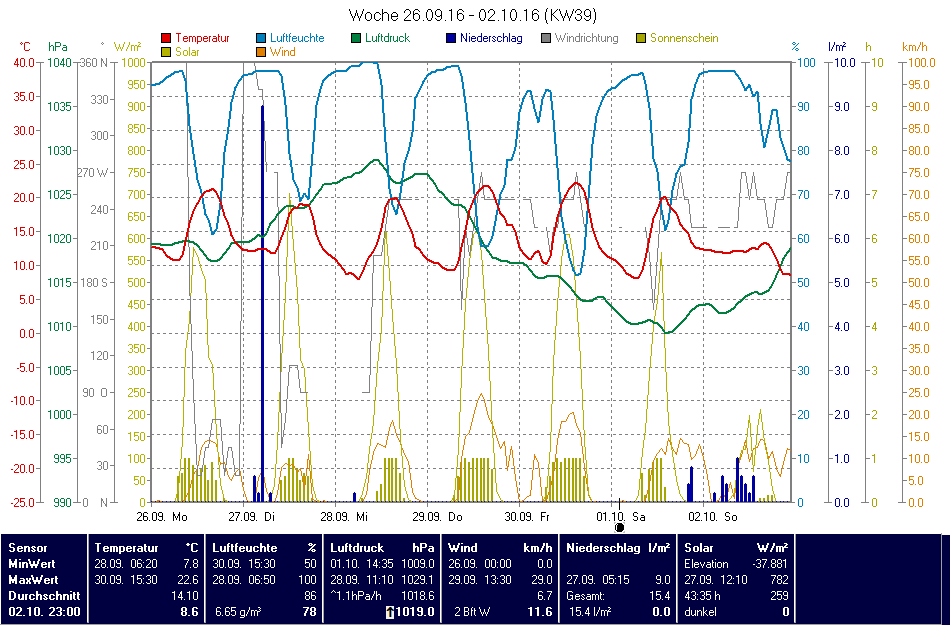
Task: Click the green Luftdruck legend swatch
Action: pos(356,38)
